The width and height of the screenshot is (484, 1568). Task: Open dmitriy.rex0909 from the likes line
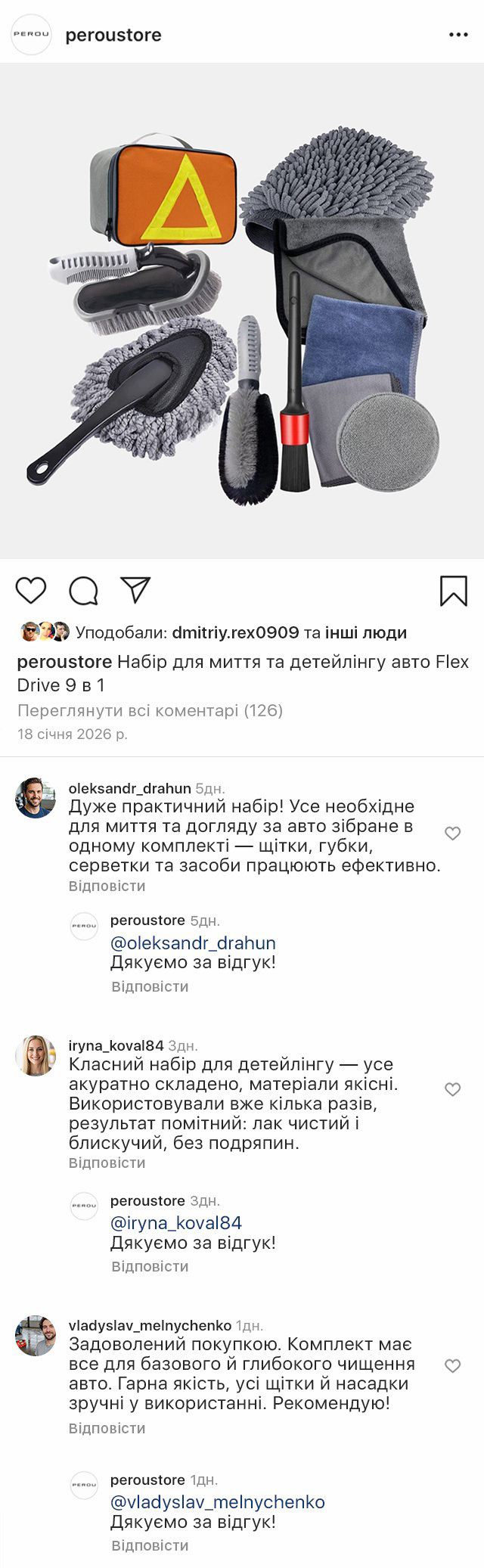(x=235, y=632)
